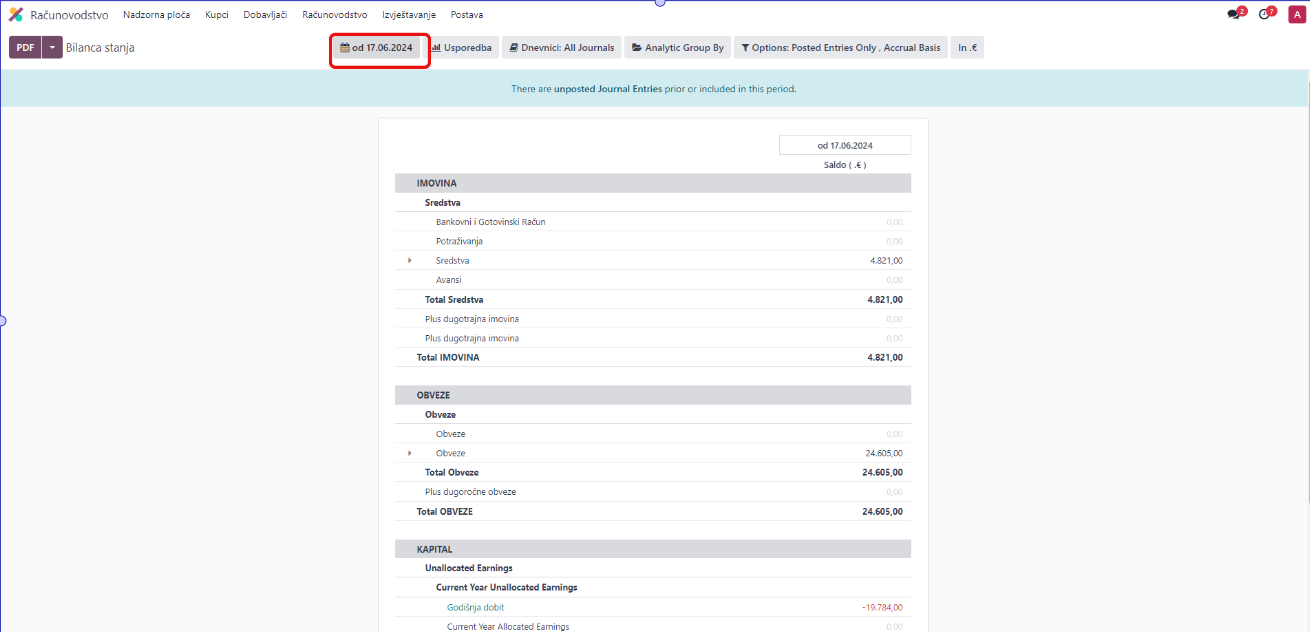The height and width of the screenshot is (632, 1310).
Task: Open Dnevnici: All Journals filter
Action: (561, 48)
